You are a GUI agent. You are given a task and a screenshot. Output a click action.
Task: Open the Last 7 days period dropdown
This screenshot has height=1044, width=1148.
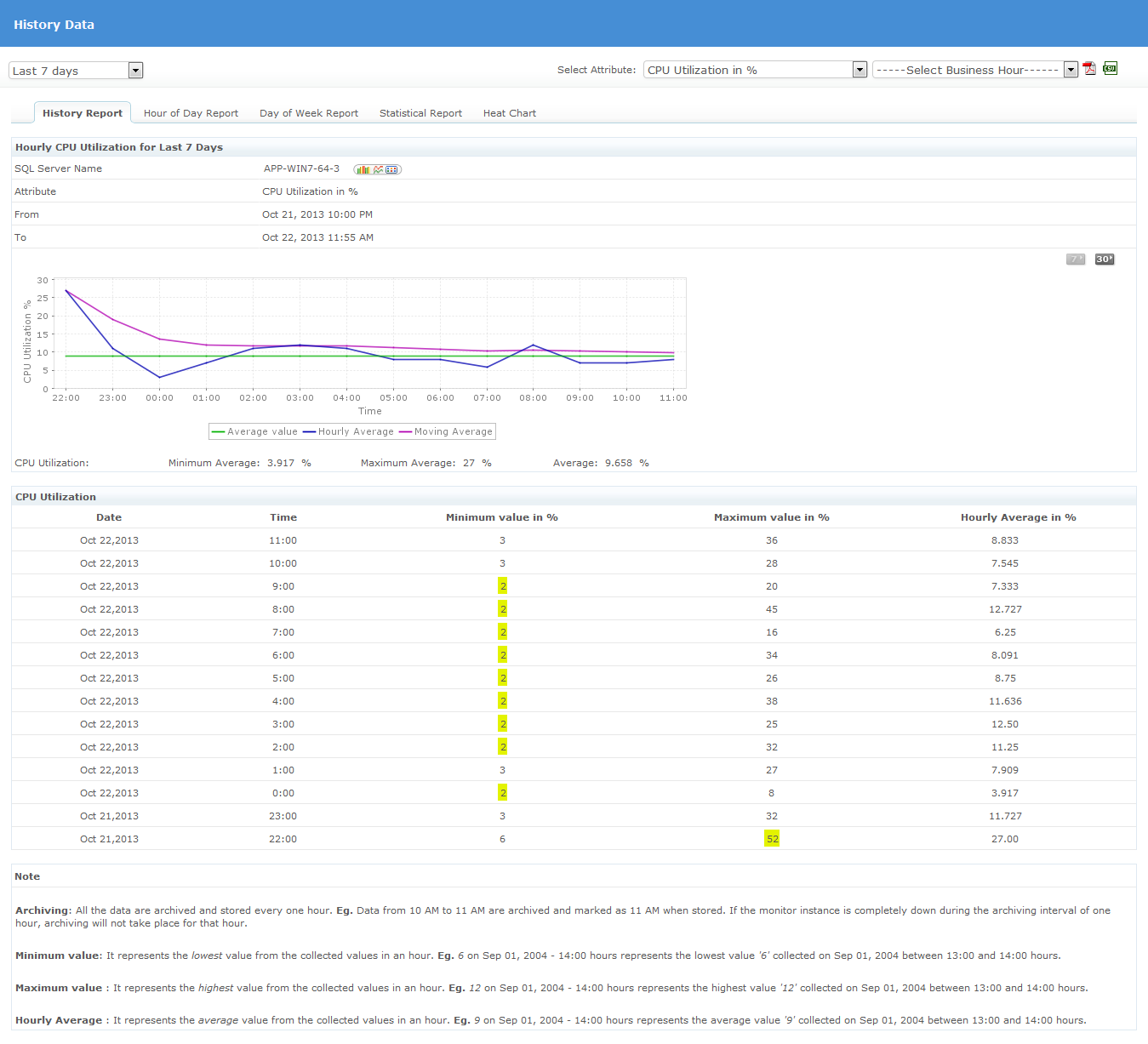coord(76,71)
